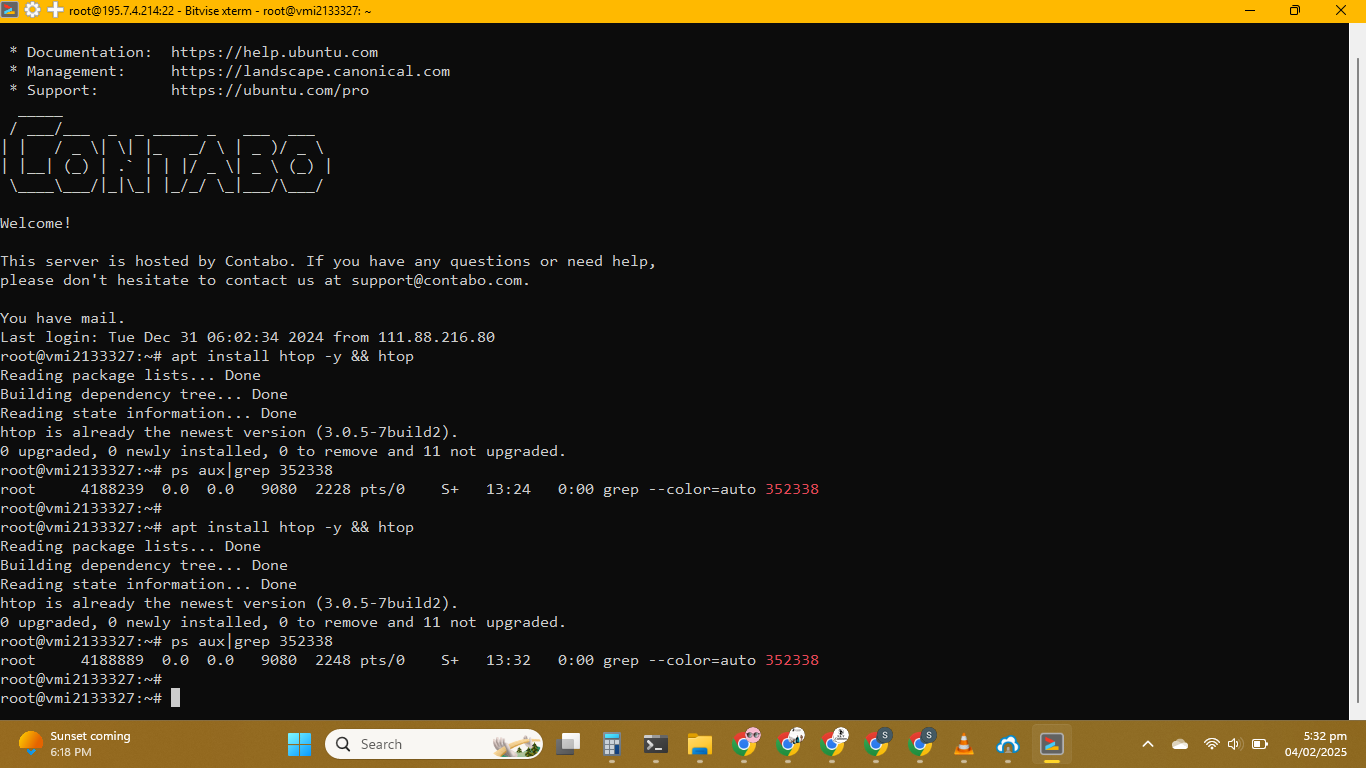Click the RSS value 2228

pos(333,489)
